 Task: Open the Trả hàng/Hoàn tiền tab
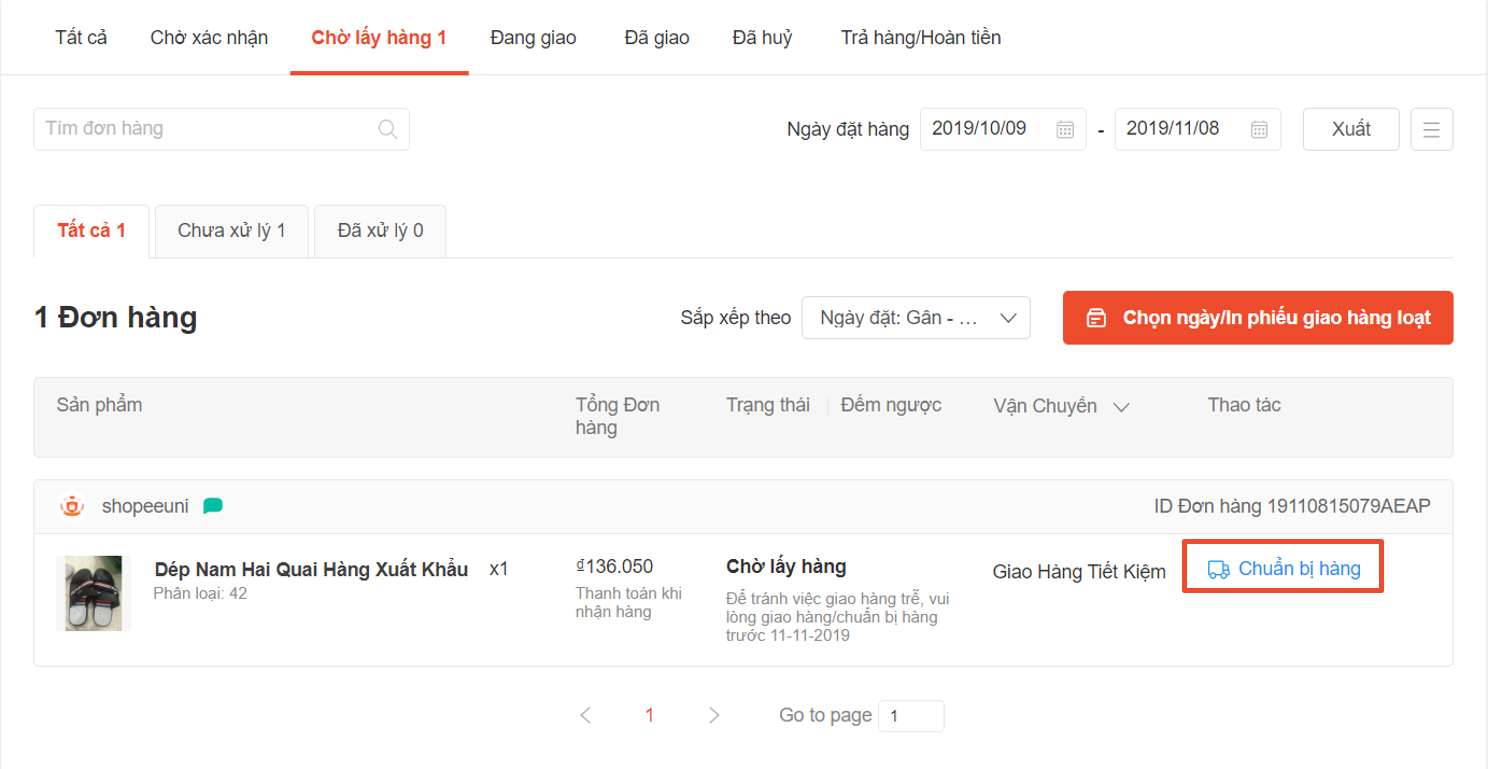coord(920,38)
